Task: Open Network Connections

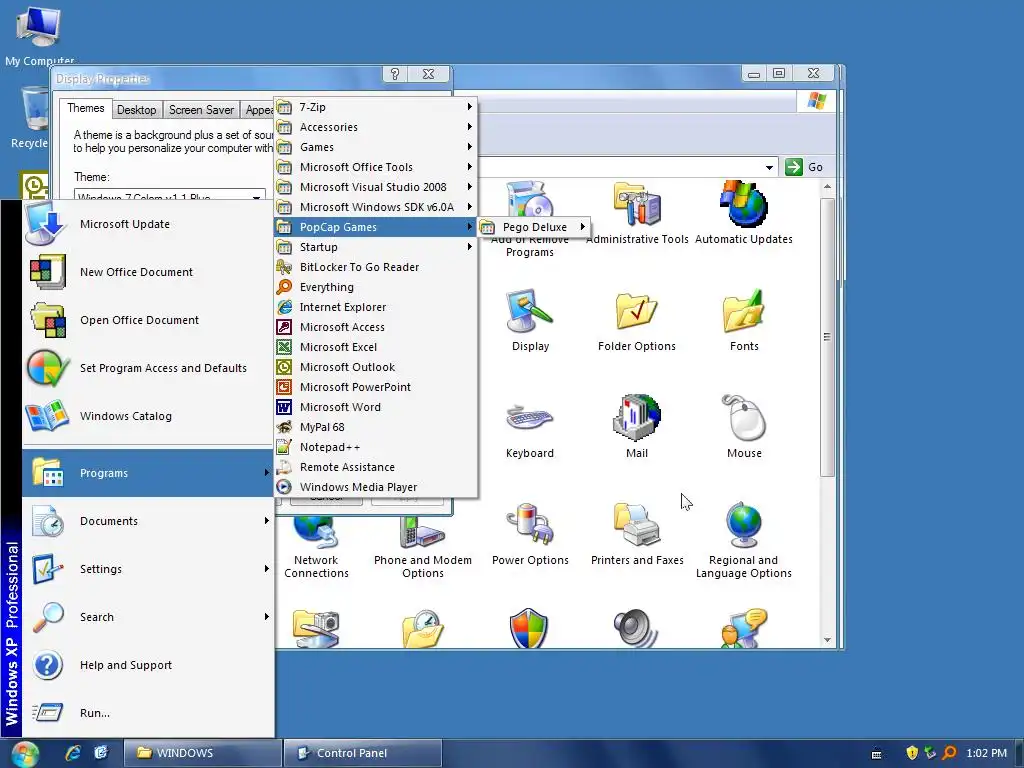Action: [x=316, y=547]
